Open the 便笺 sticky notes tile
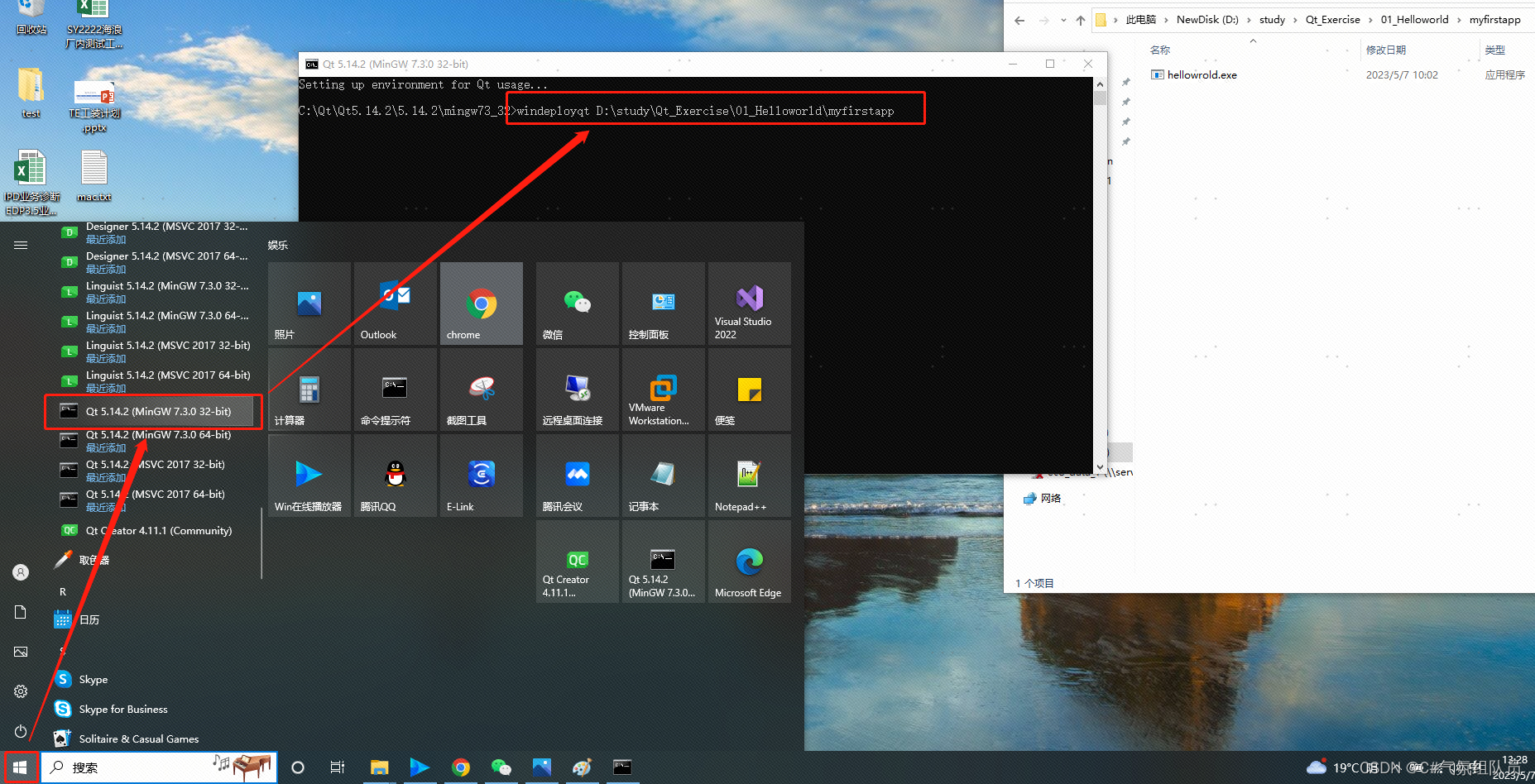 point(750,390)
